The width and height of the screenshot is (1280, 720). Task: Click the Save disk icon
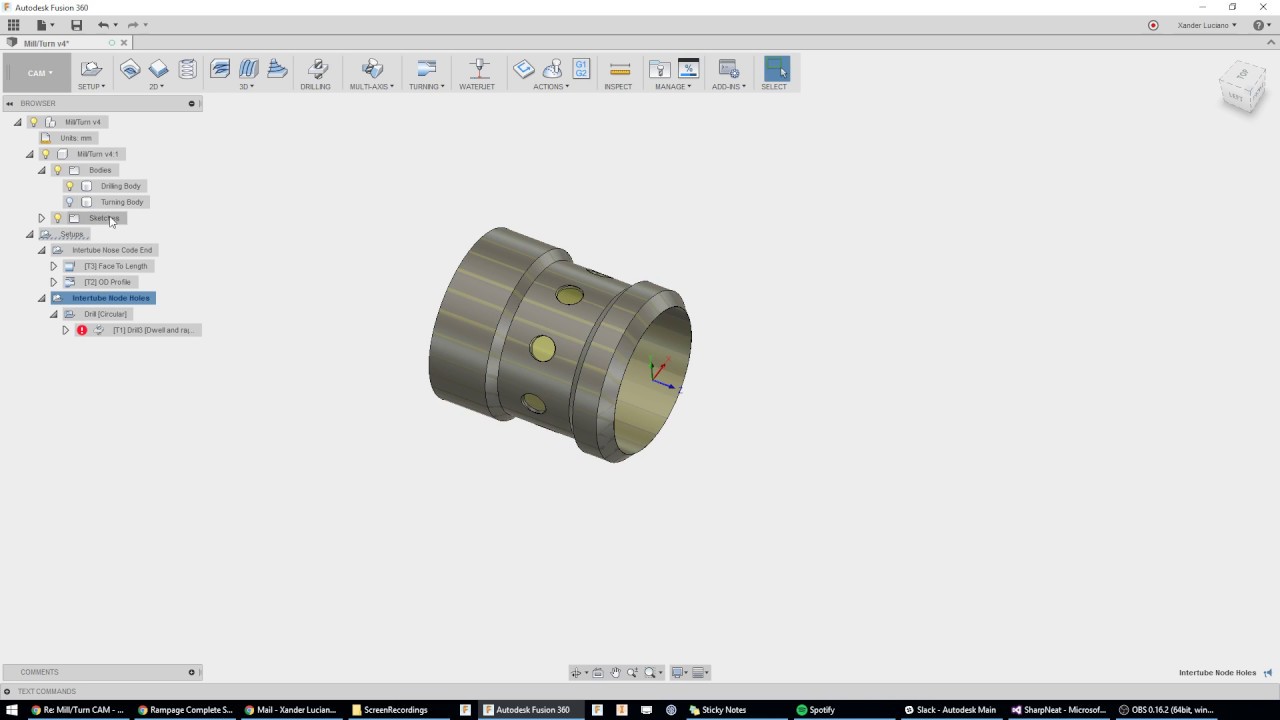[76, 25]
